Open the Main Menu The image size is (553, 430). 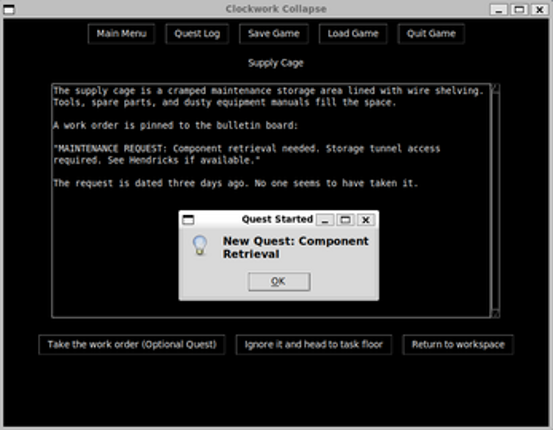[121, 34]
